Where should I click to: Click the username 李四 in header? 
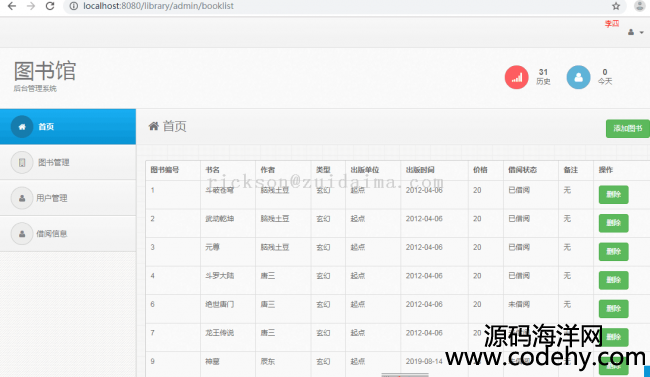pyautogui.click(x=612, y=24)
